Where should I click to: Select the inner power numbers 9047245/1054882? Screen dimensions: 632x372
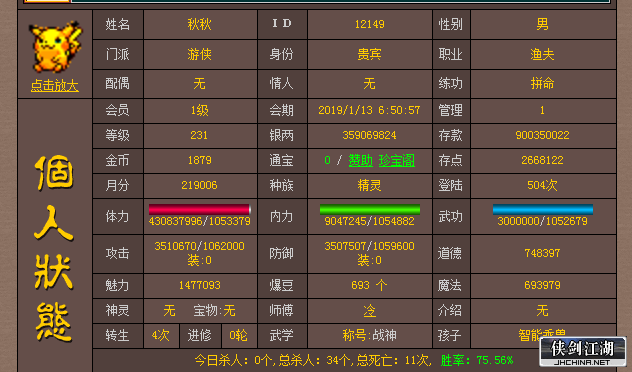[x=370, y=221]
